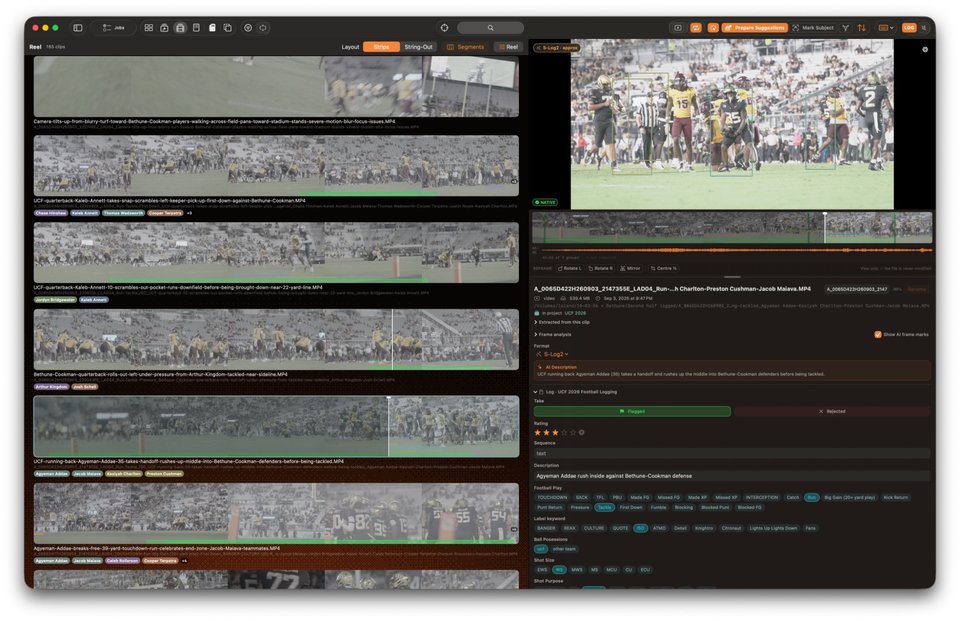This screenshot has width=960, height=621.
Task: Toggle the BANGER label keyword
Action: 546,528
